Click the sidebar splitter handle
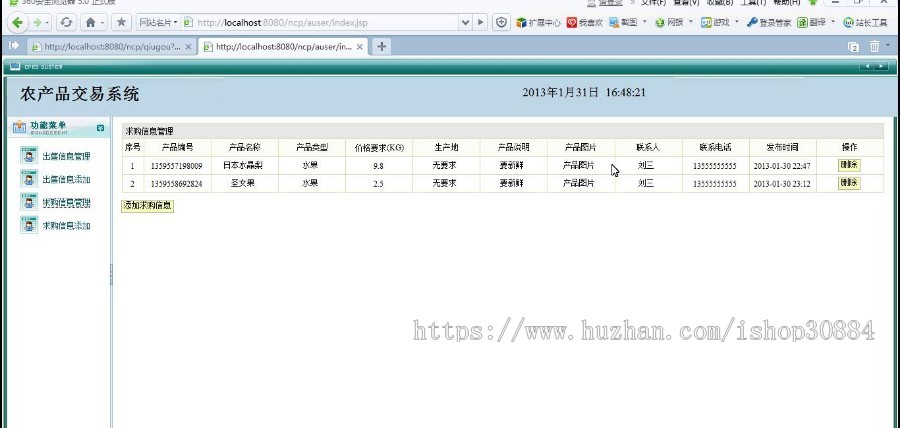This screenshot has width=900, height=428. pos(111,275)
